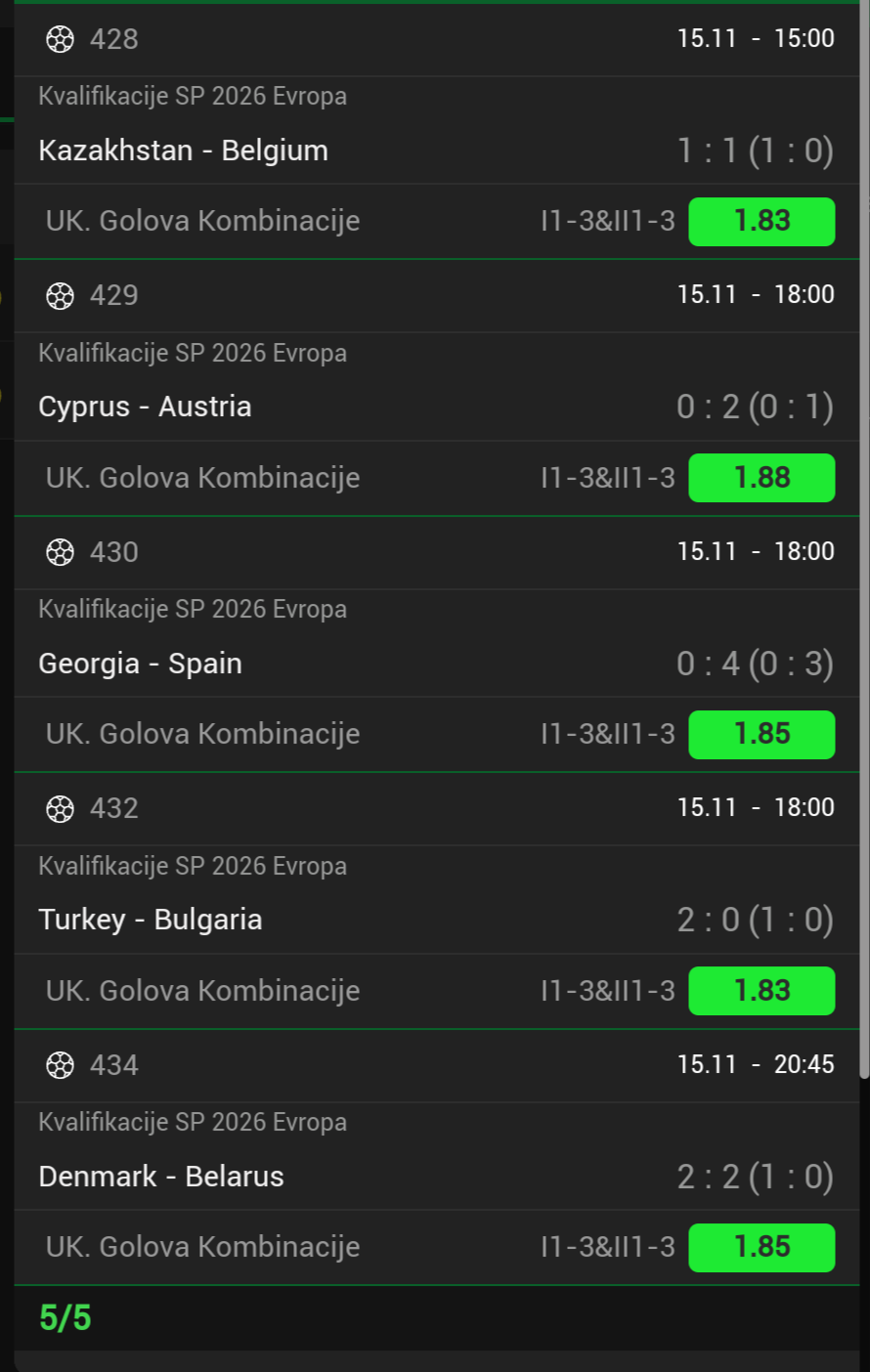Open the Cyprus - Austria match
The height and width of the screenshot is (1372, 870).
coord(145,407)
